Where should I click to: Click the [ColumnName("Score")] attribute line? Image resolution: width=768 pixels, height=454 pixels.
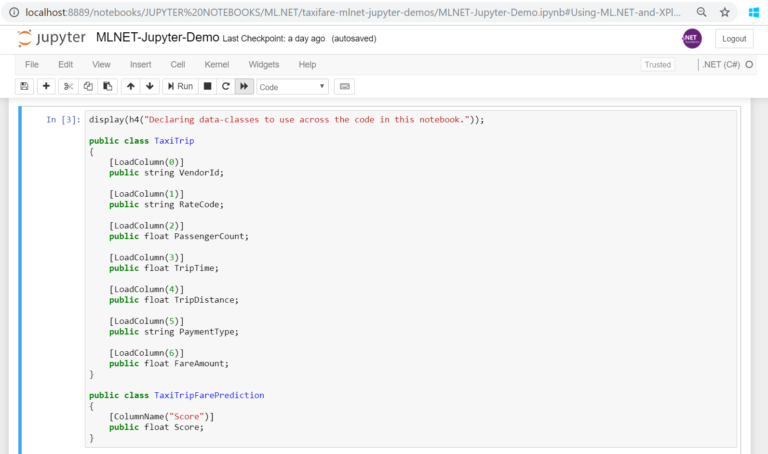point(162,417)
